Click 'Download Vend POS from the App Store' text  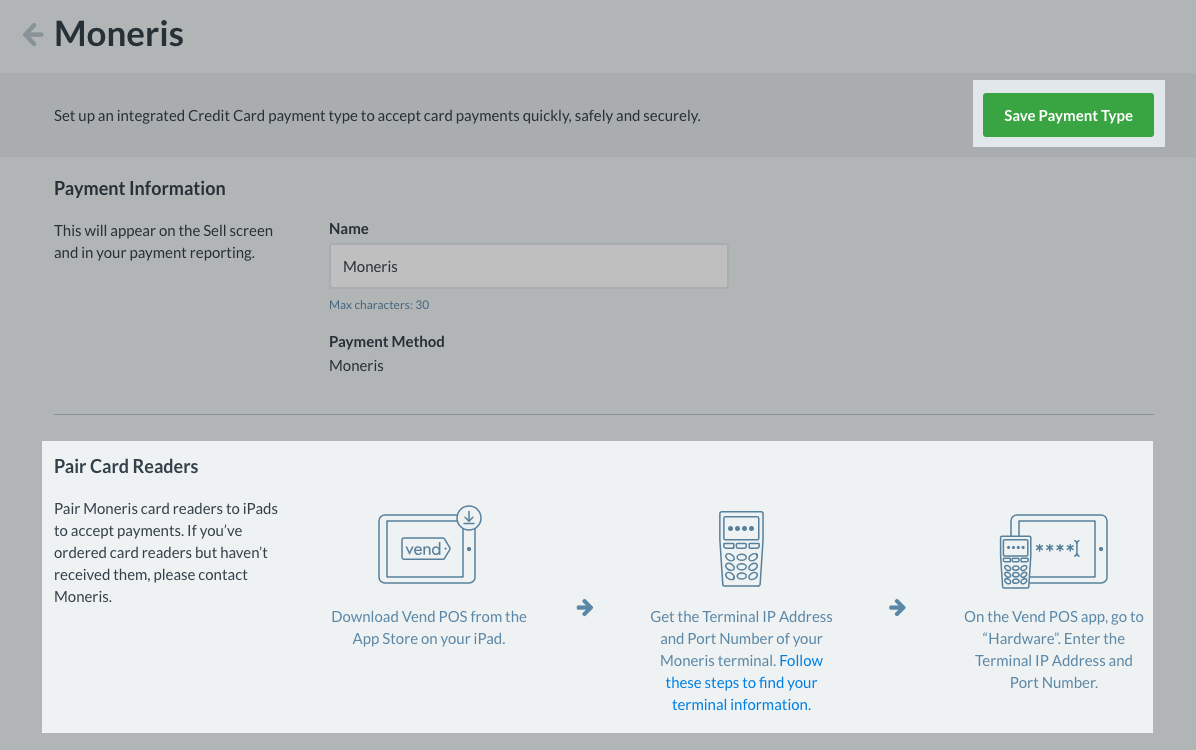[x=429, y=627]
